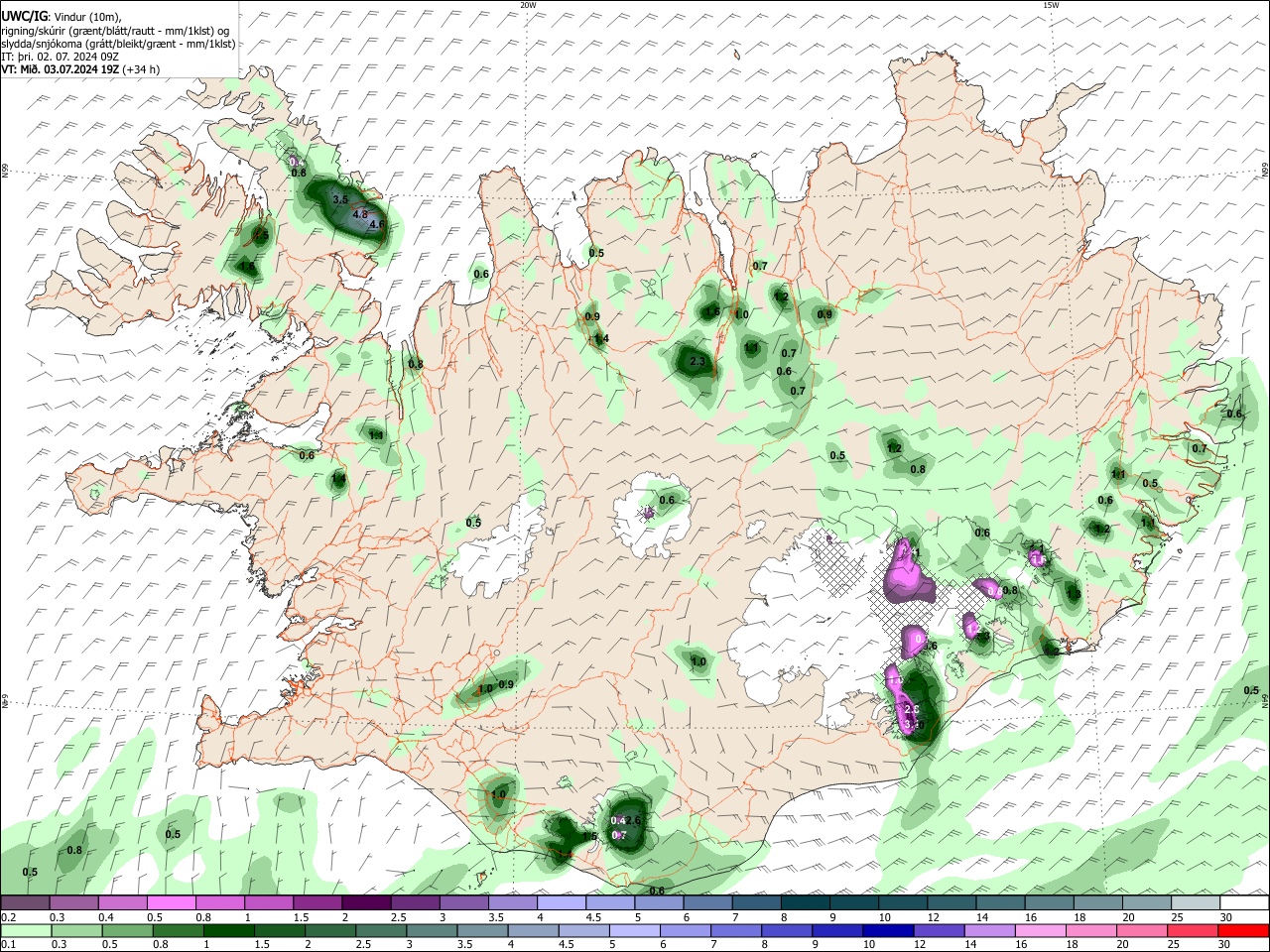Click the darkest purple swatch in the upper legend row
The height and width of the screenshot is (952, 1270).
(366, 902)
